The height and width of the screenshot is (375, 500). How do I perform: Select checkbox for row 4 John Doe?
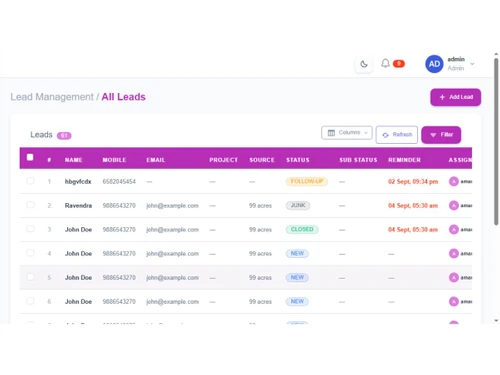click(30, 253)
